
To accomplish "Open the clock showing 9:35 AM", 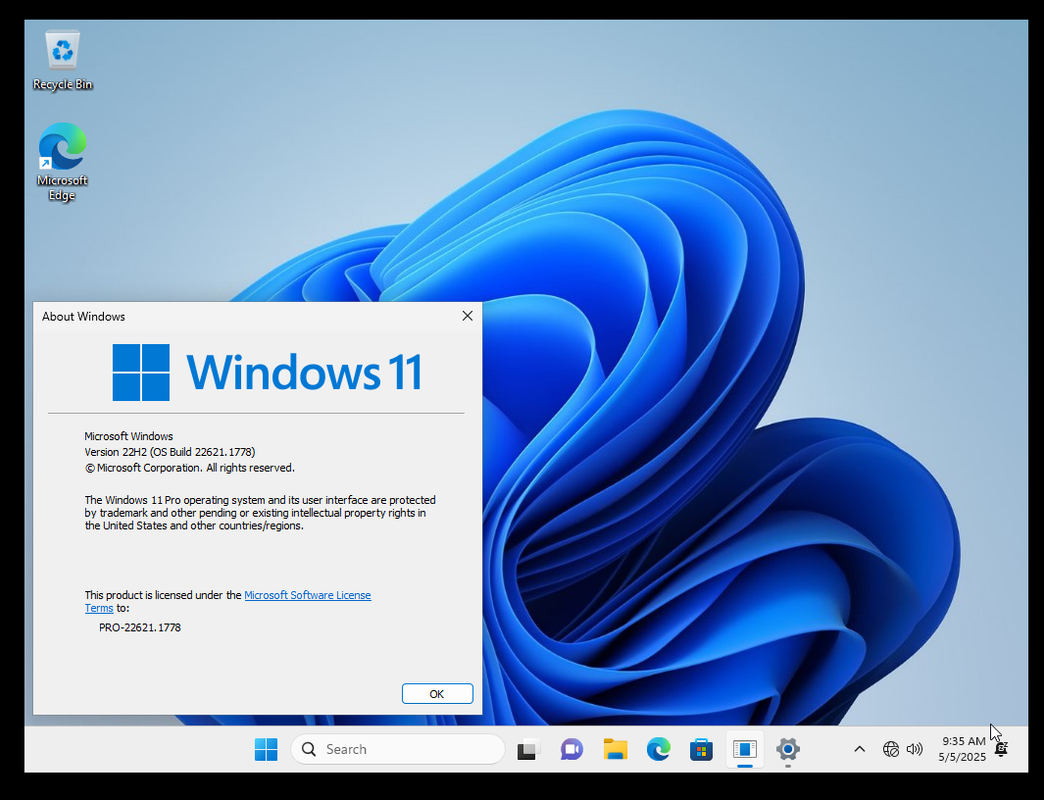I will pos(963,741).
